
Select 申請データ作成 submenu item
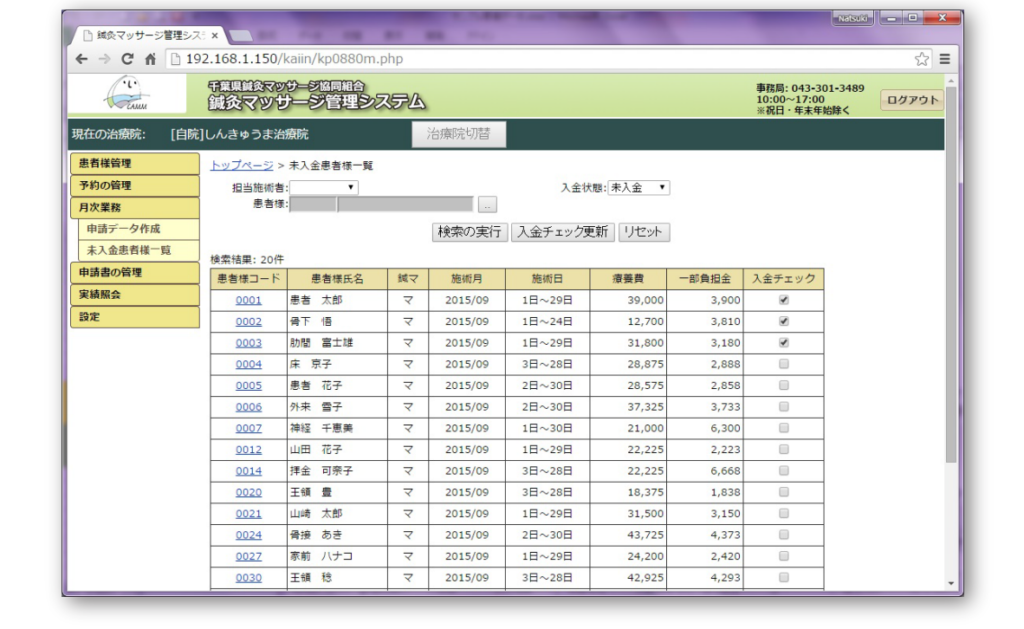point(138,229)
